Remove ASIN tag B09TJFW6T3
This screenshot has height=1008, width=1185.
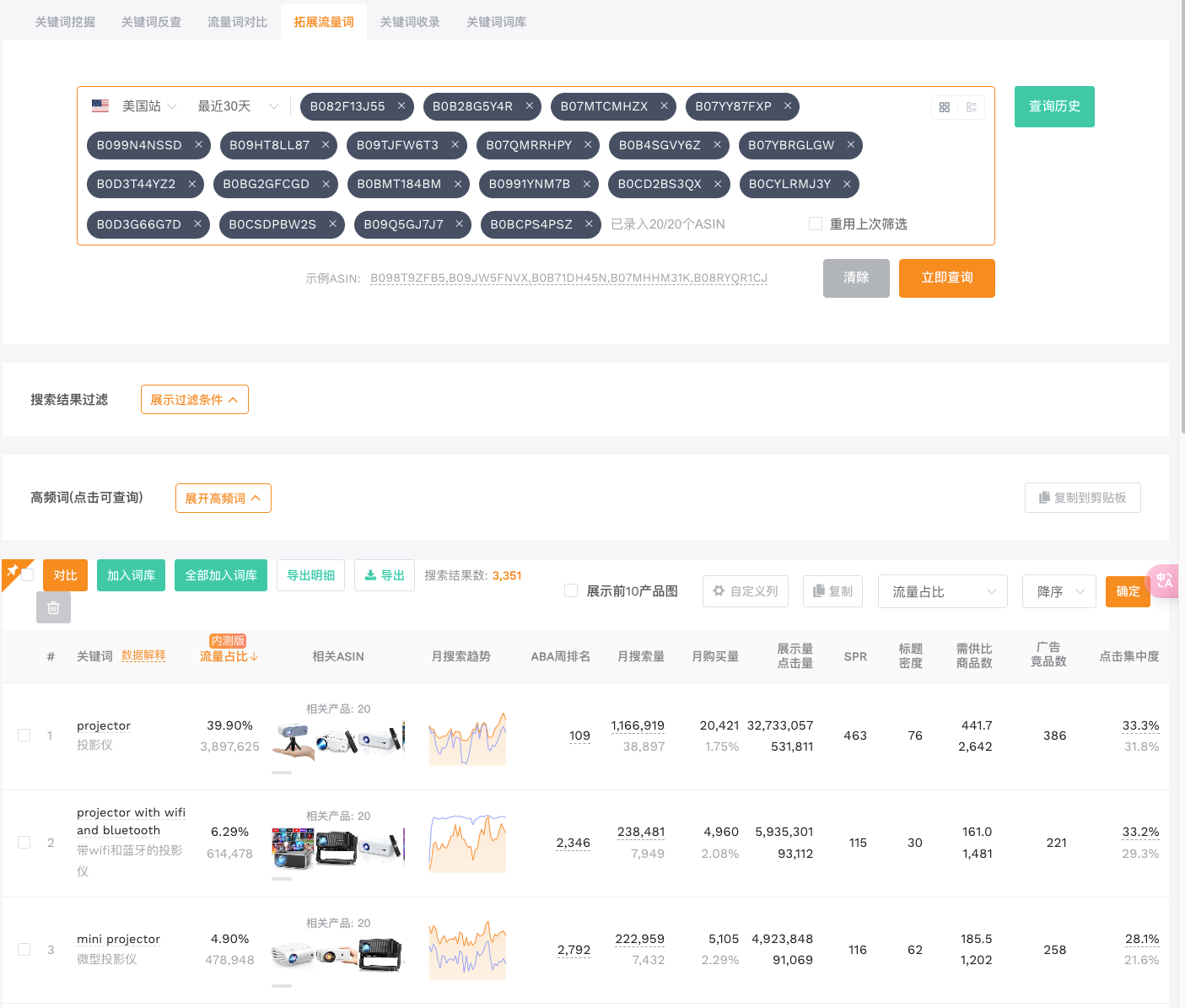tap(455, 145)
